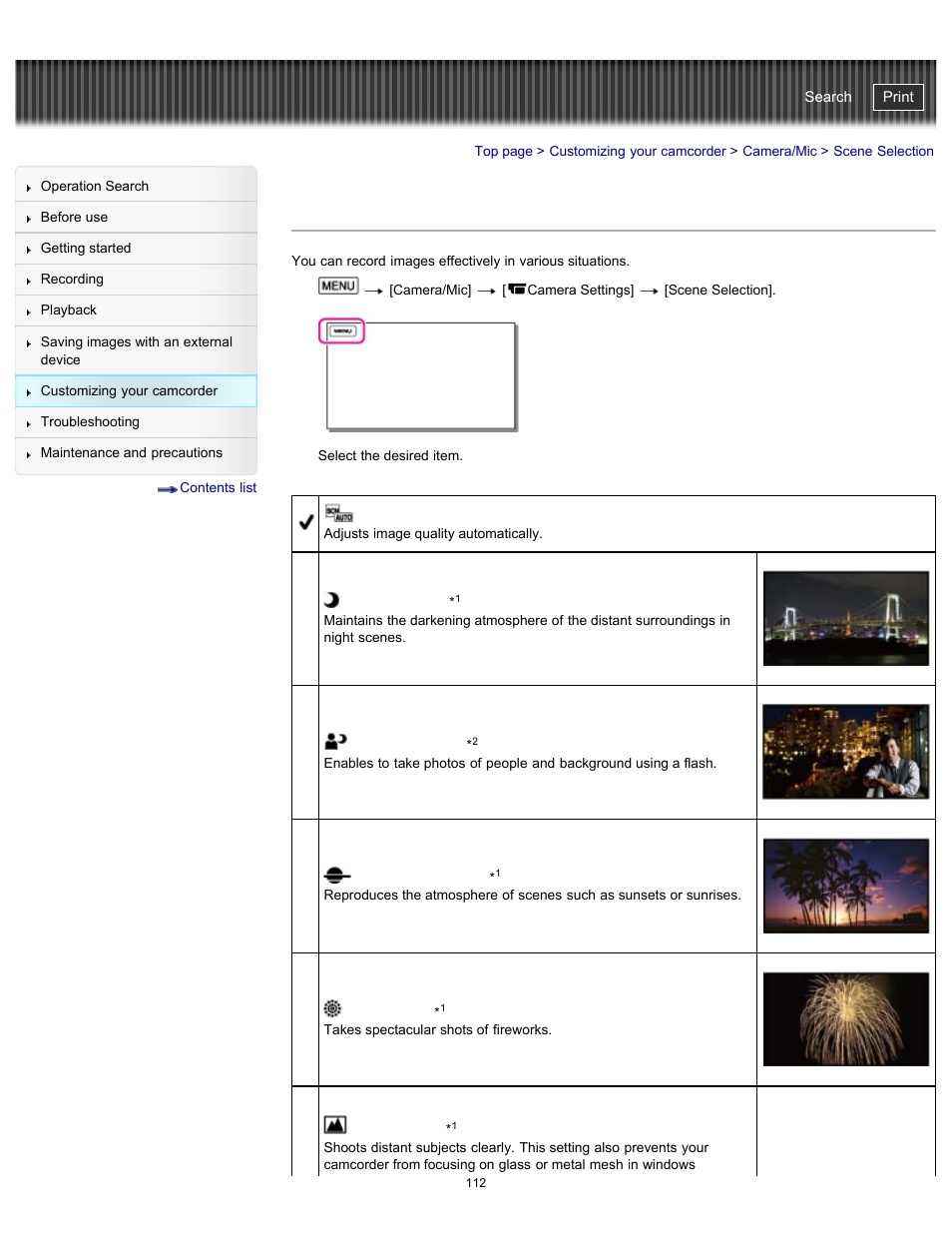The image size is (952, 1233).
Task: Click the MENU button icon in instructions
Action: (x=338, y=287)
